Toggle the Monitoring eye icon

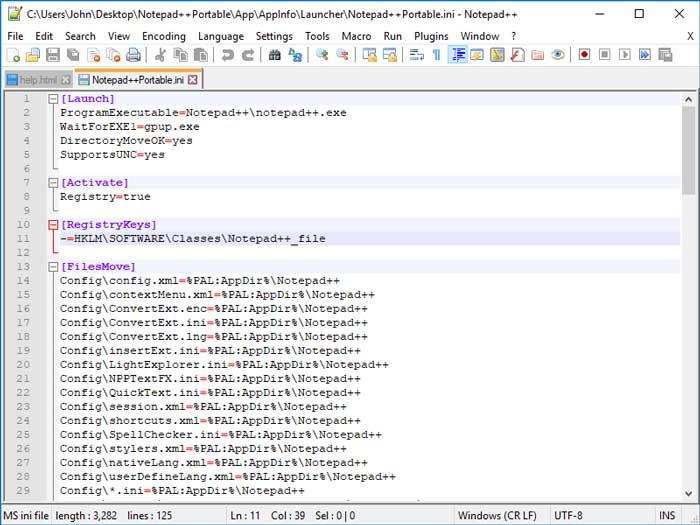click(x=558, y=55)
